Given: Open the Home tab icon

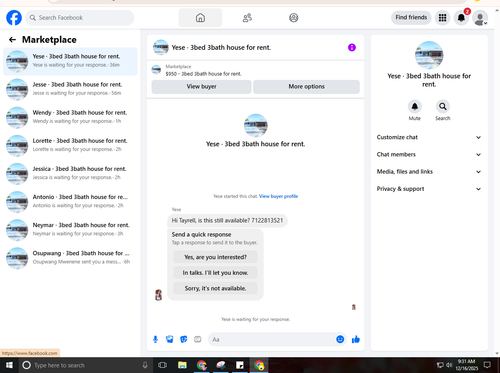Looking at the screenshot, I should coord(200,18).
